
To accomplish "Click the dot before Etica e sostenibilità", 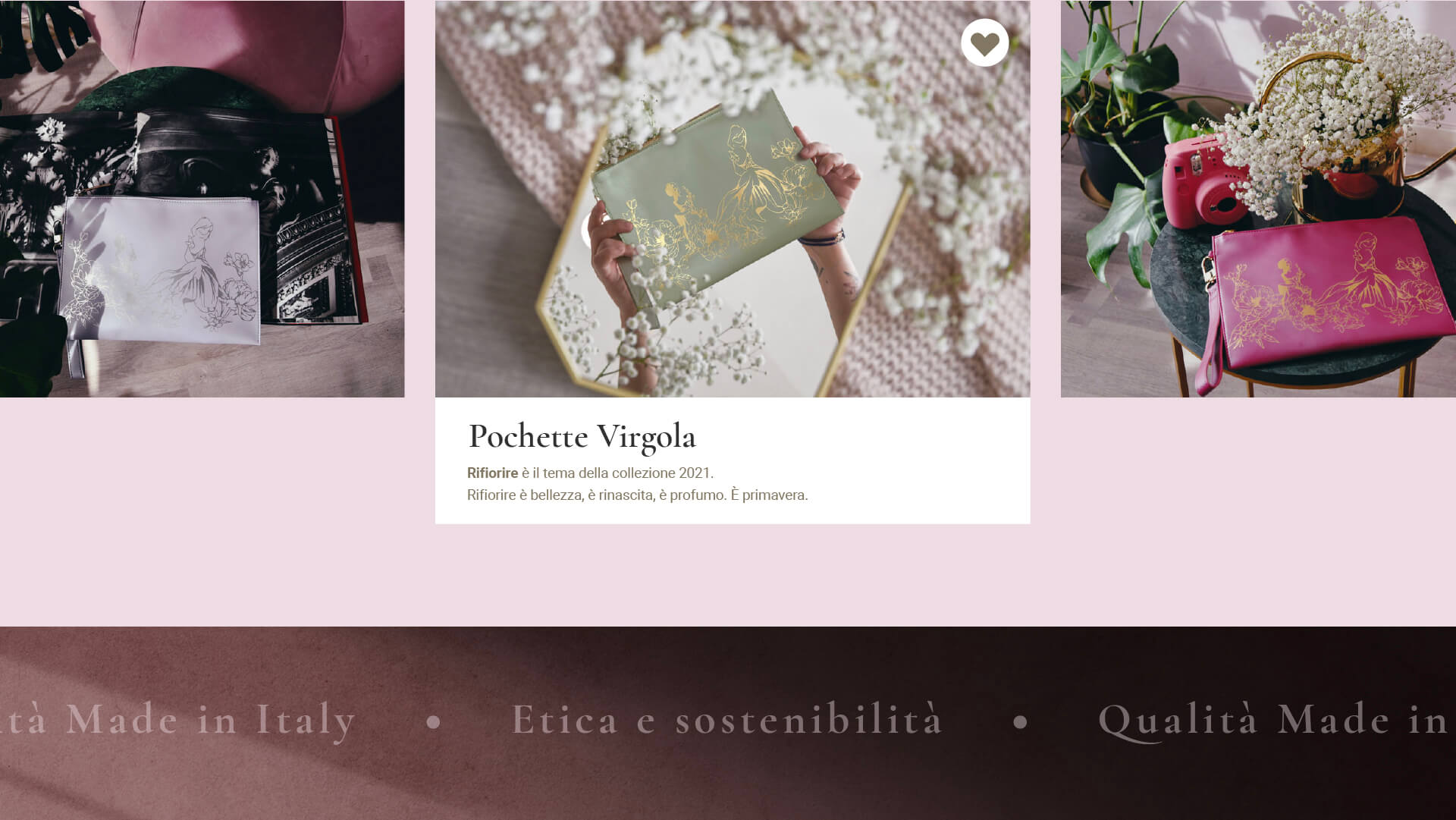I will (x=433, y=722).
